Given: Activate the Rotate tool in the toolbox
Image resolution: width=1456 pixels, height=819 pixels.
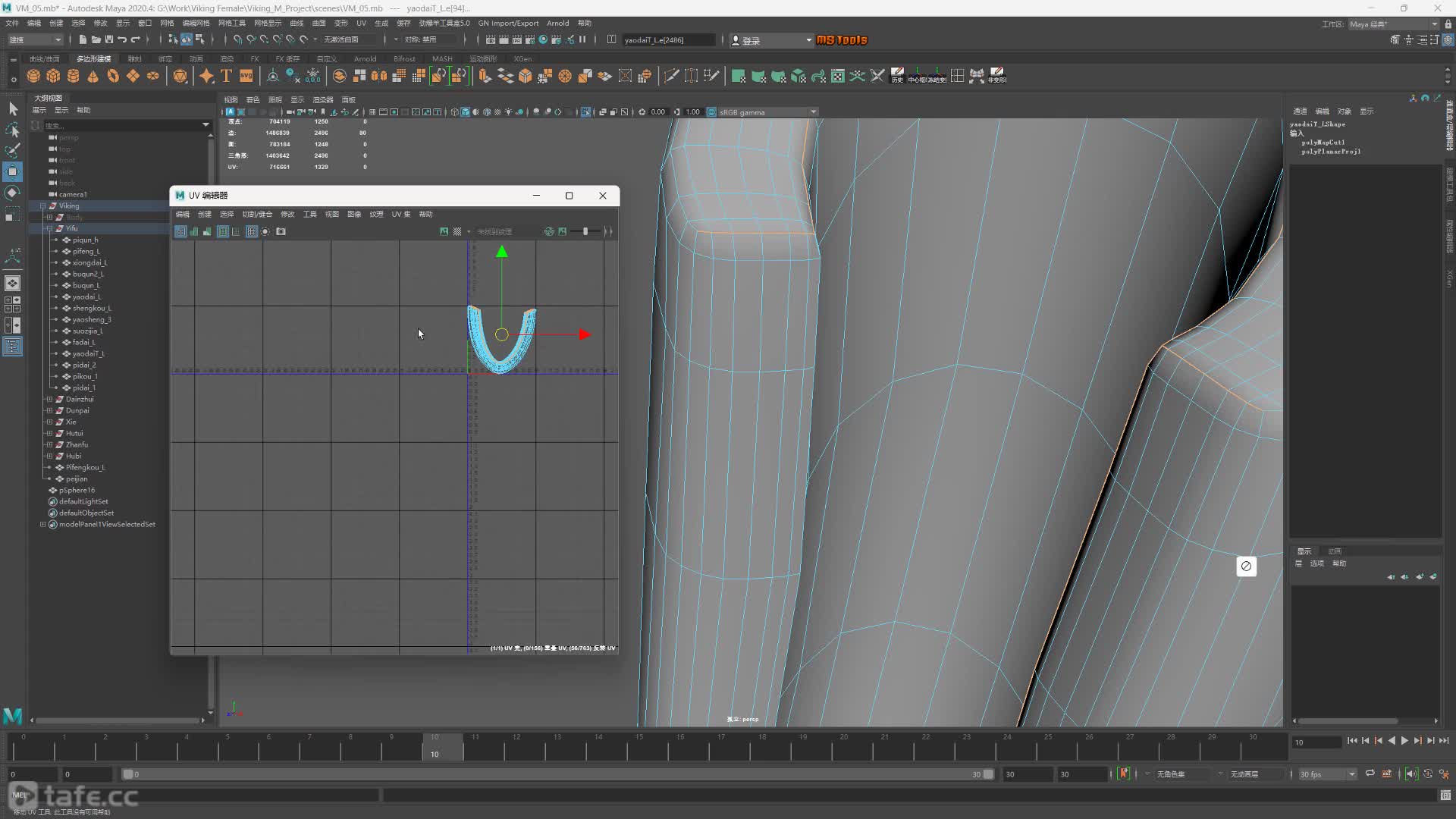Looking at the screenshot, I should coord(12,193).
